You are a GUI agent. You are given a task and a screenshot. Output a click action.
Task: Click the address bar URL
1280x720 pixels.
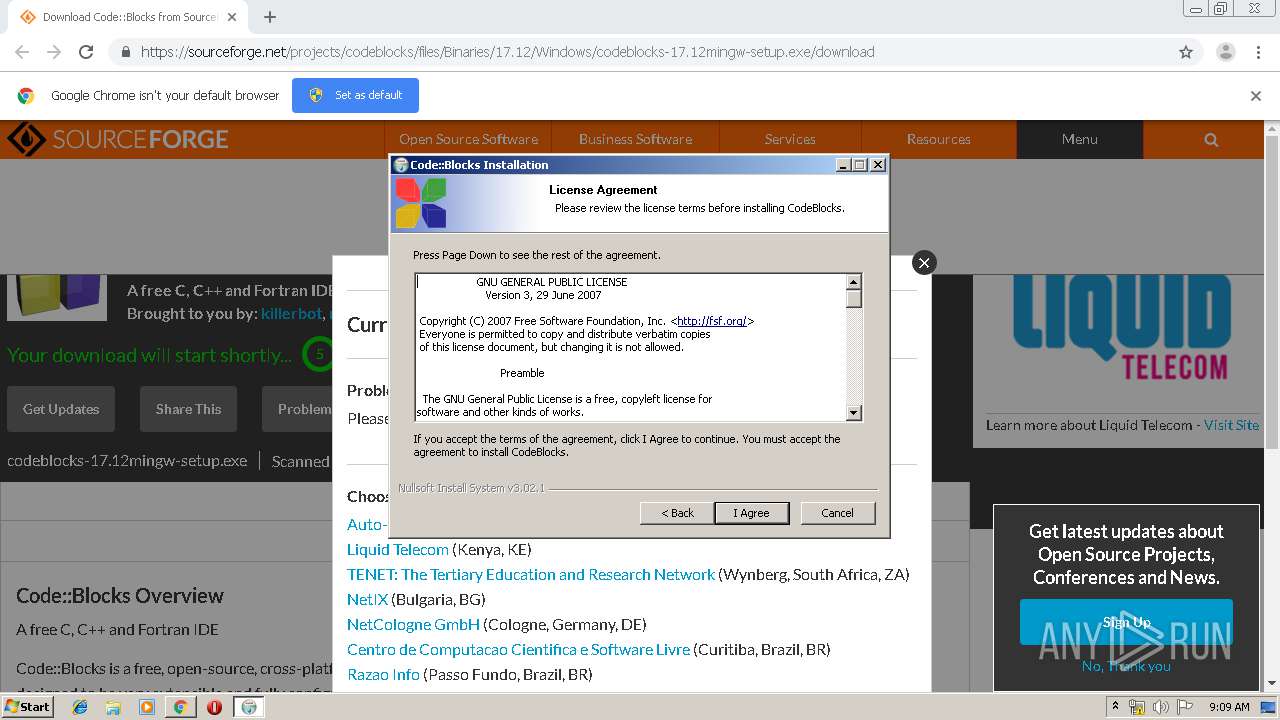click(x=507, y=52)
